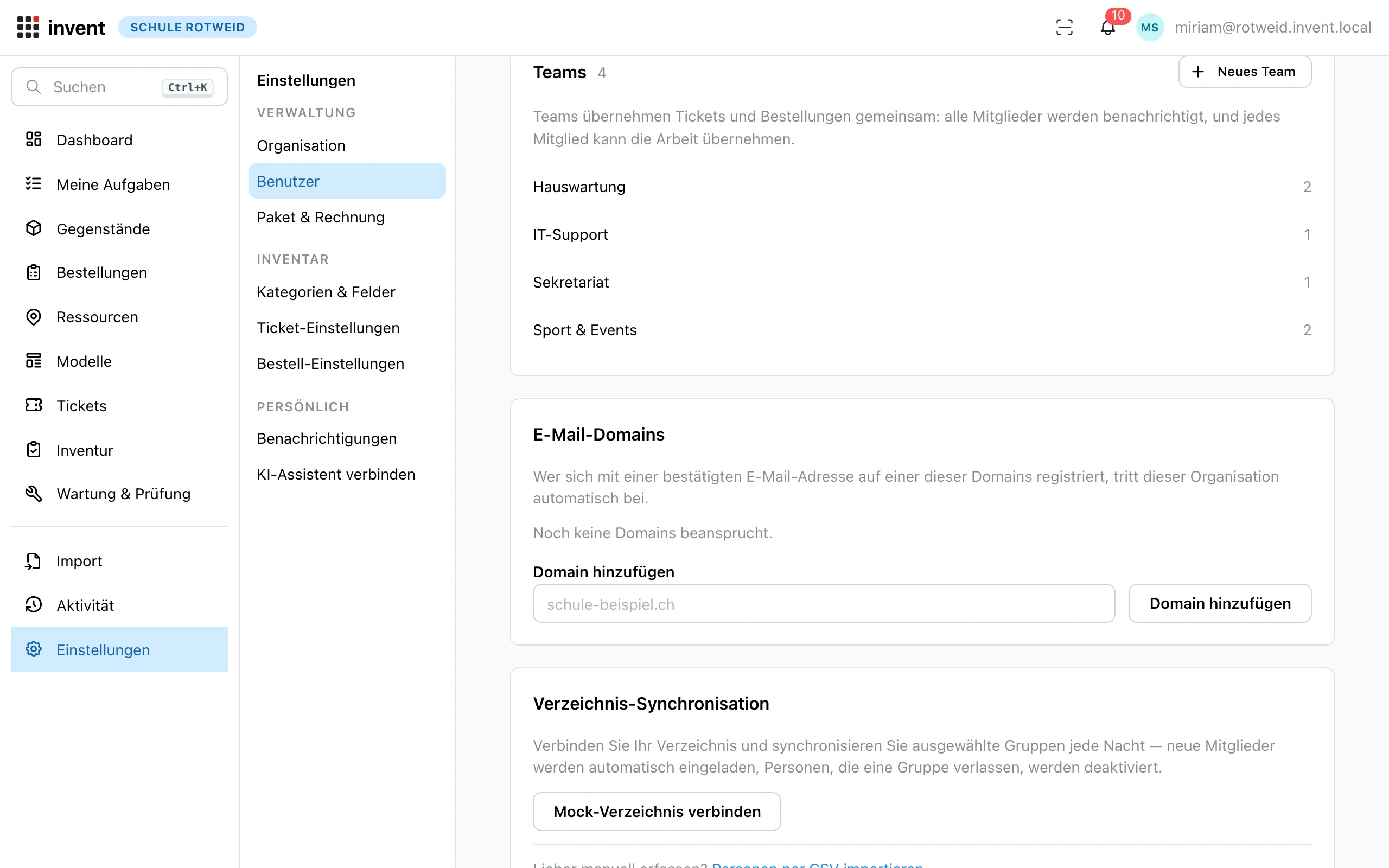
Task: Open the Sekretariat team row
Action: click(922, 282)
